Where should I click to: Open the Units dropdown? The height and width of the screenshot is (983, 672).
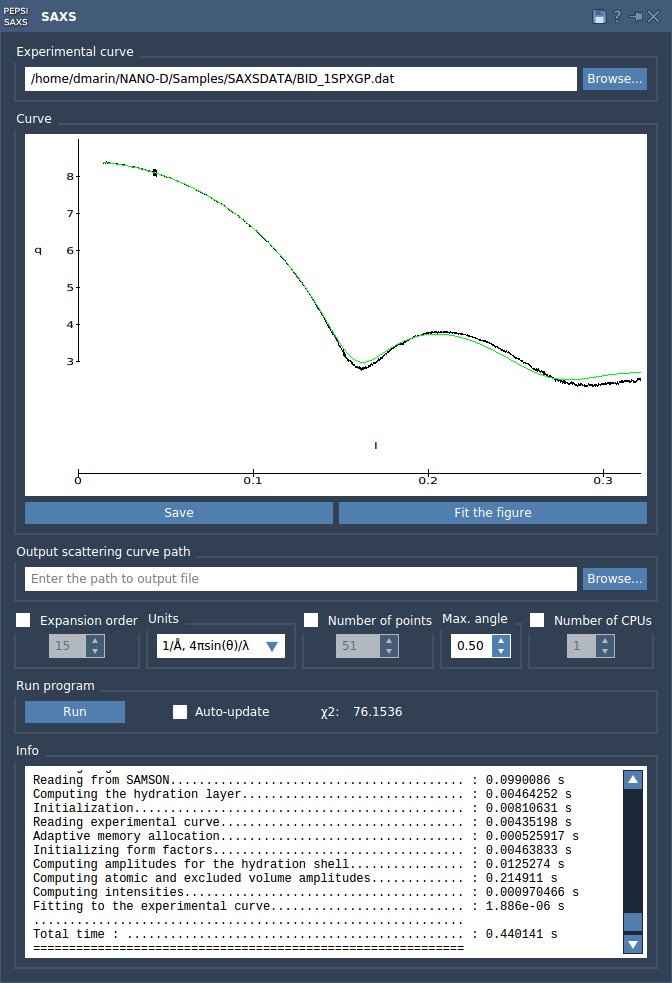coord(221,646)
